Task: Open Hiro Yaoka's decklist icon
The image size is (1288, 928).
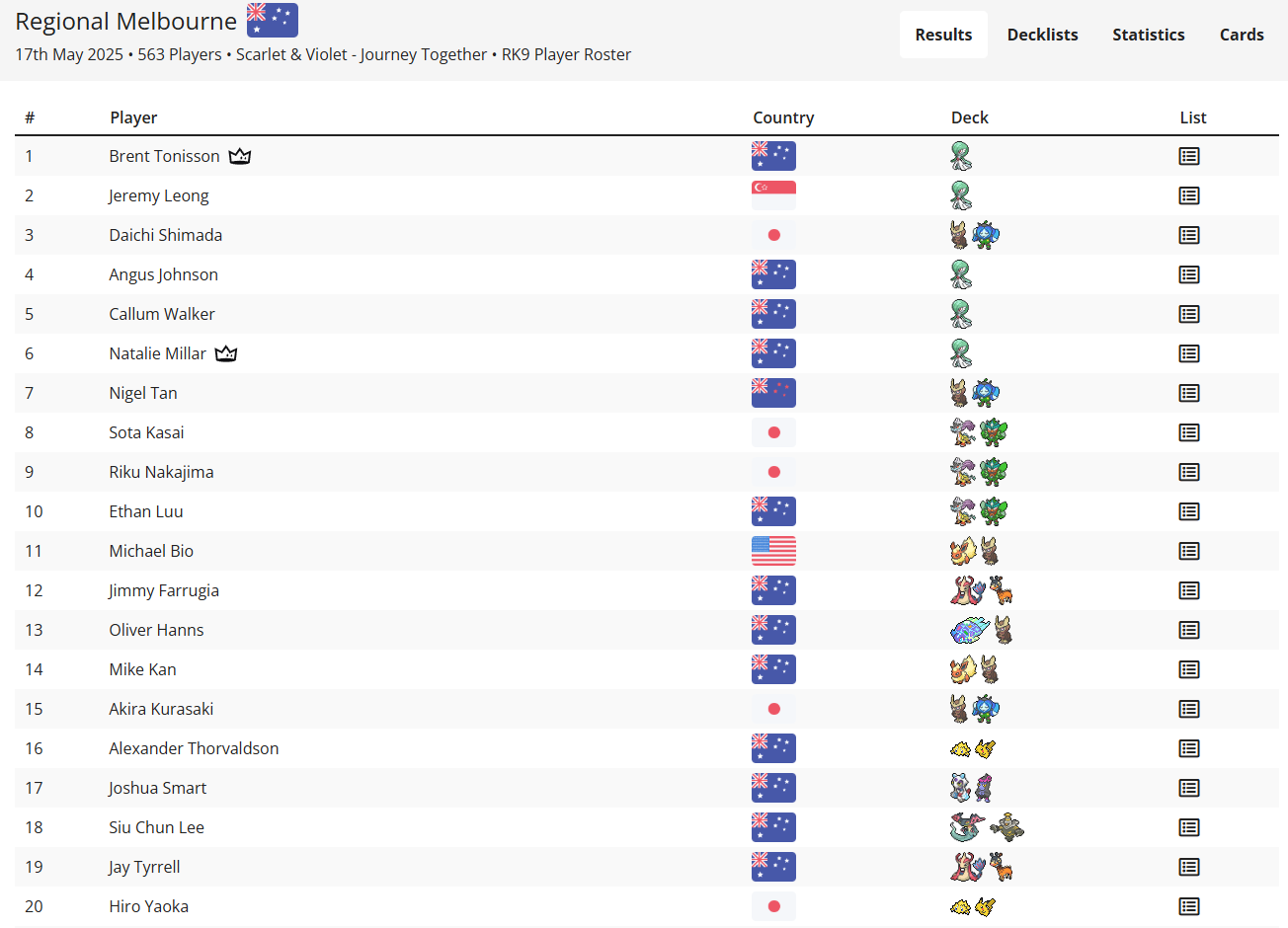Action: 1189,906
